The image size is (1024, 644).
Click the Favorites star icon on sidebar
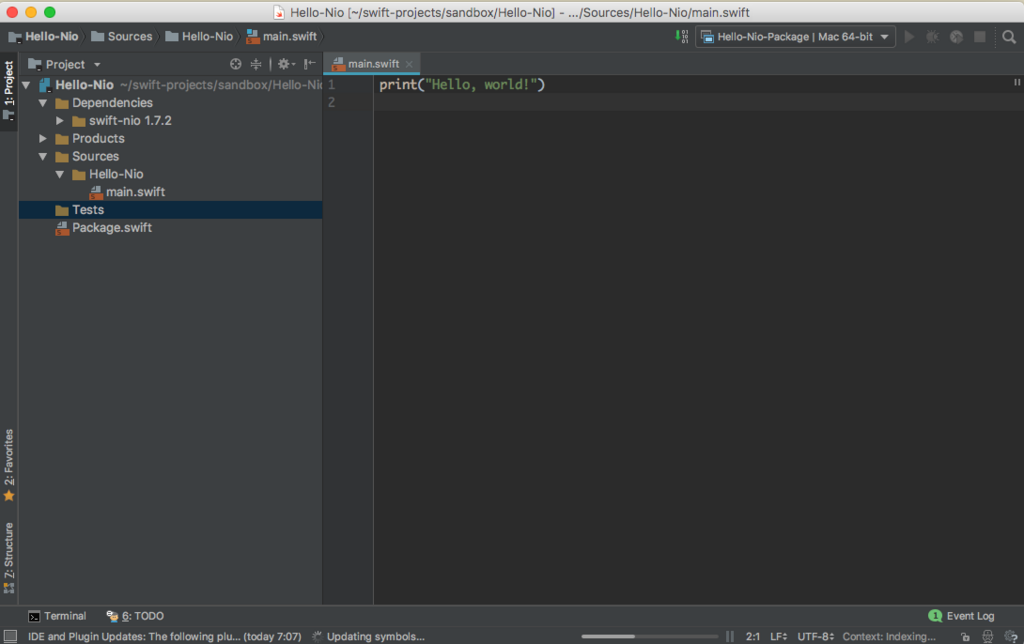[x=9, y=496]
